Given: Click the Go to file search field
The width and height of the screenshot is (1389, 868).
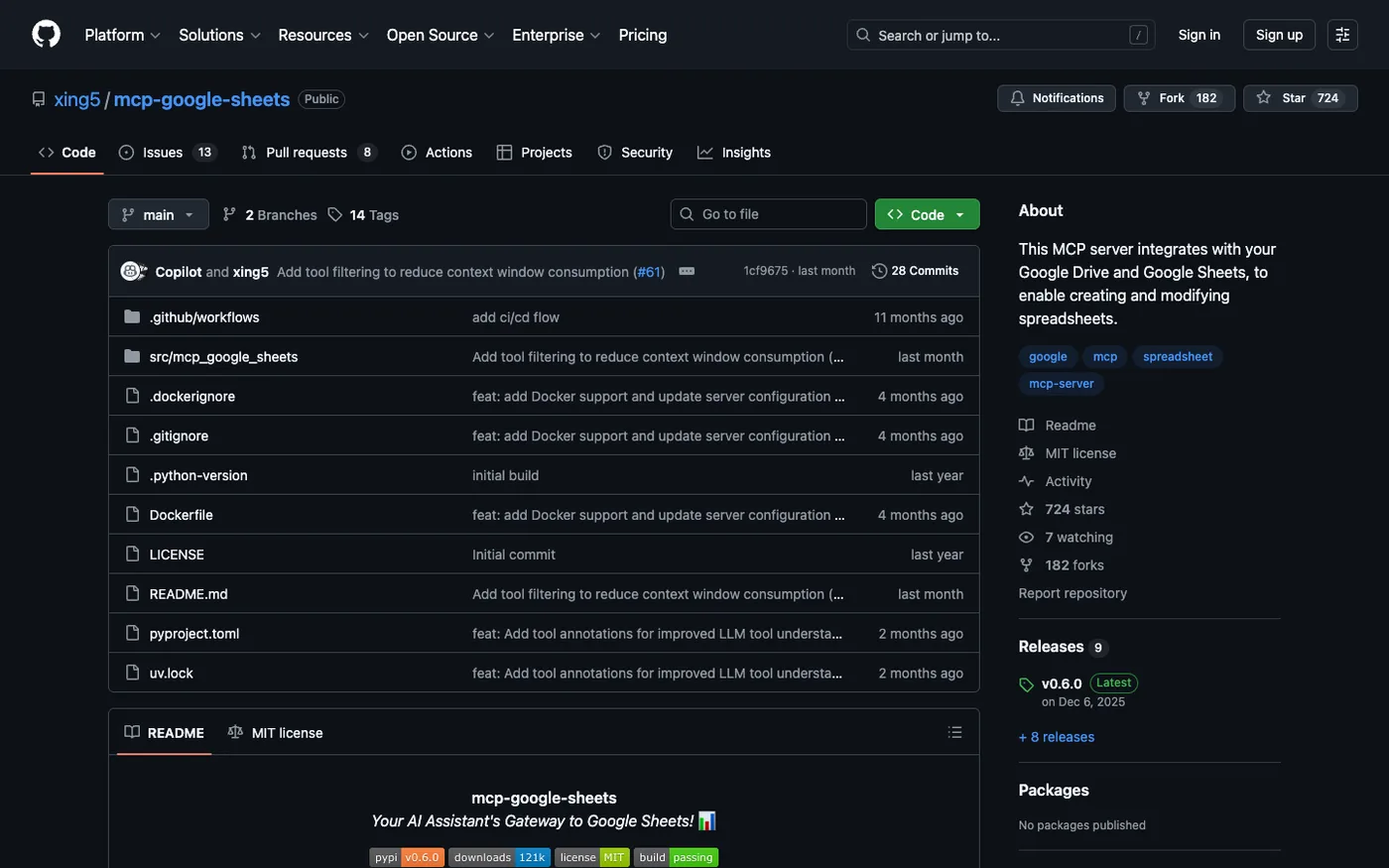Looking at the screenshot, I should pos(768,212).
